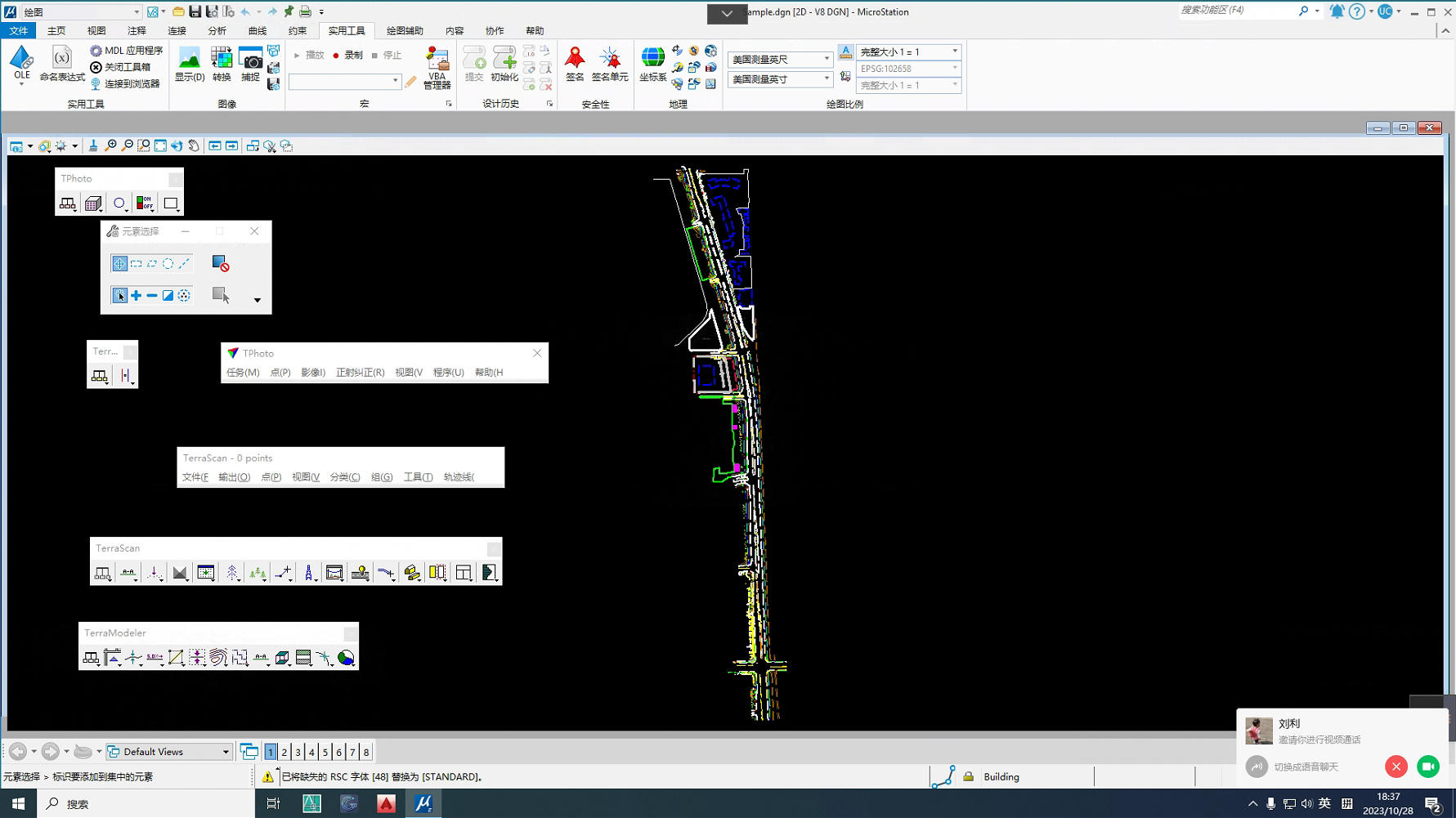The width and height of the screenshot is (1456, 818).
Task: Click the 签名 signature icon
Action: tap(575, 63)
